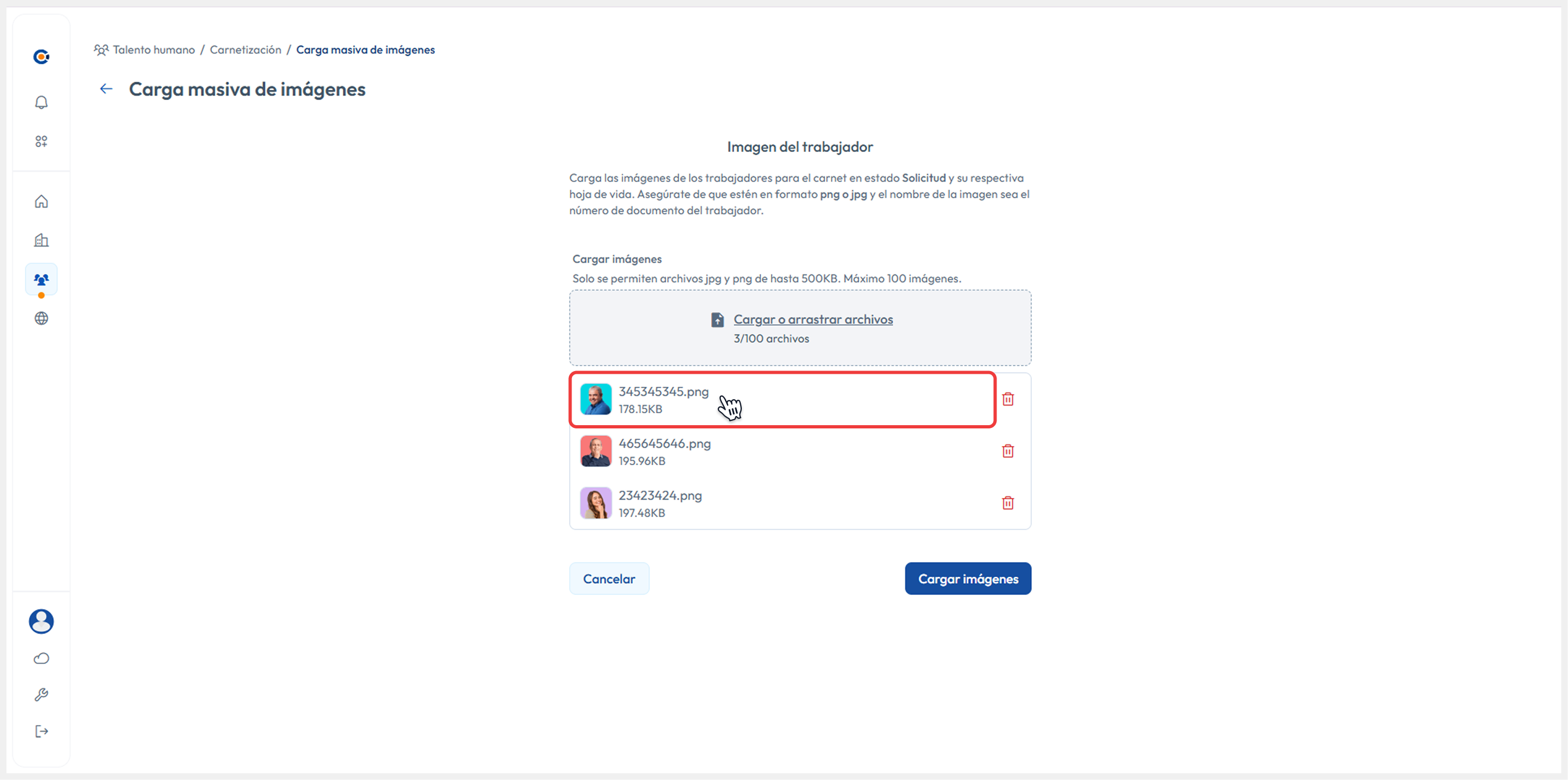Select the Talento humano people icon
Image resolution: width=1568 pixels, height=780 pixels.
42,280
